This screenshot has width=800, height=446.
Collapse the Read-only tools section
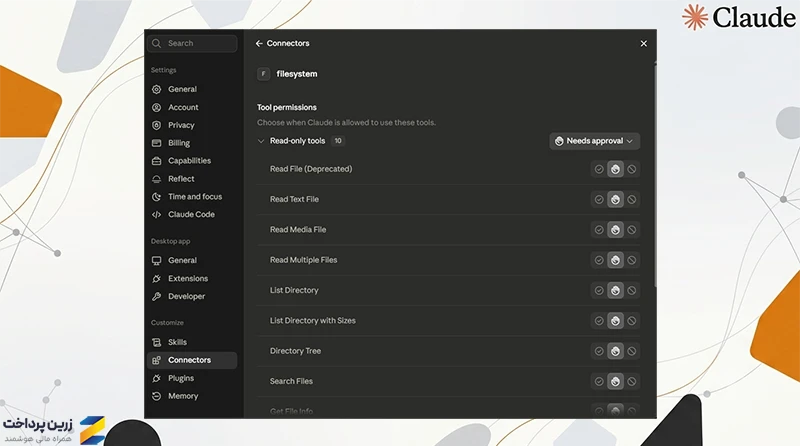click(x=261, y=141)
